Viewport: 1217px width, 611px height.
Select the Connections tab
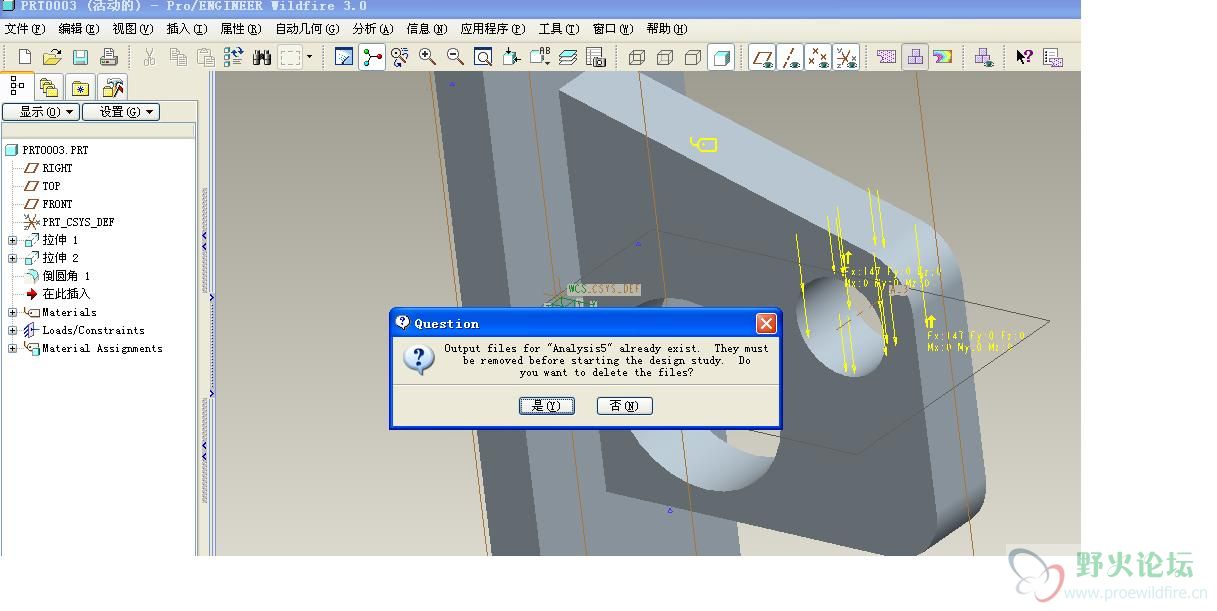(113, 88)
